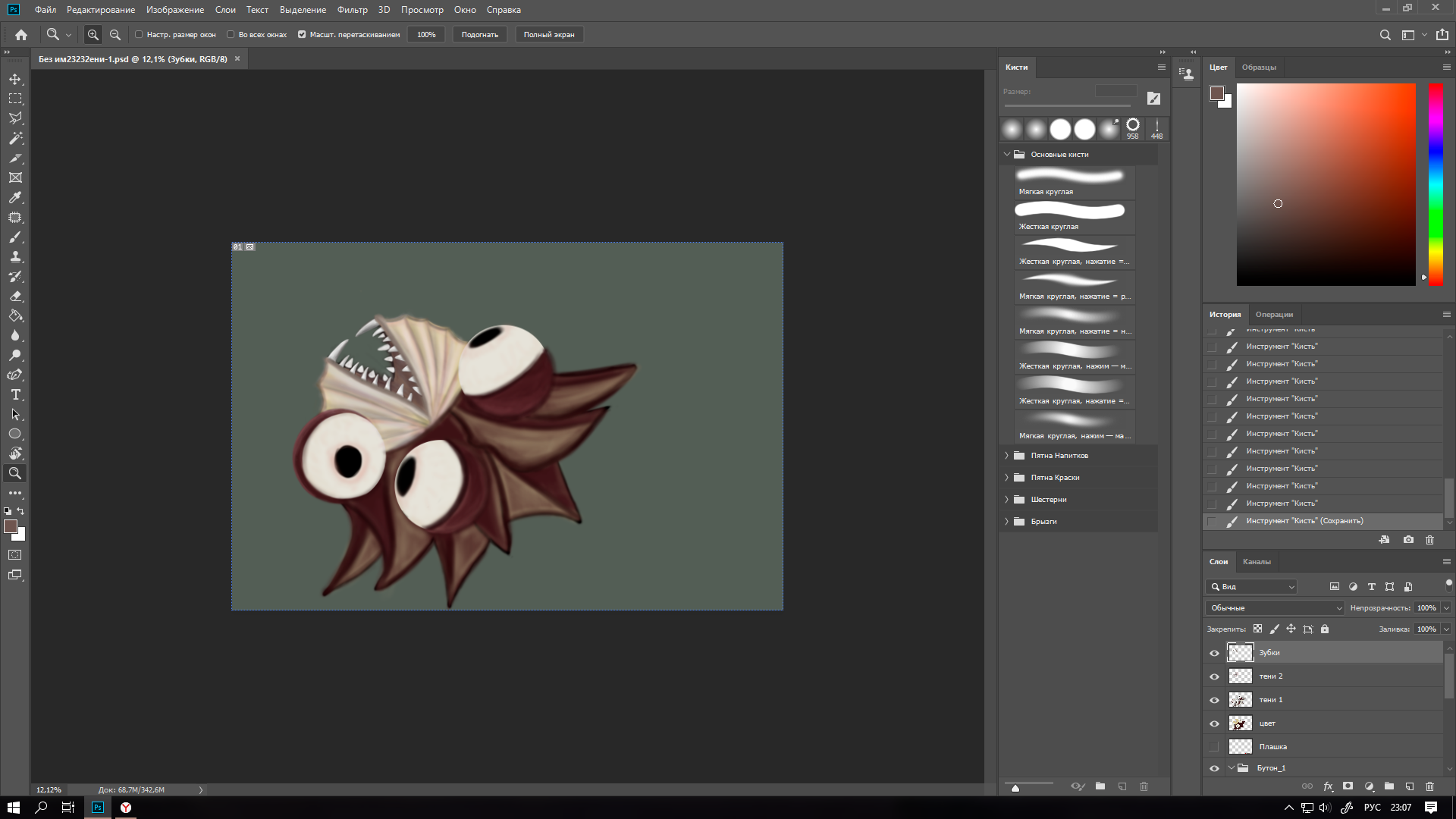Enable 'Во всех окнах' checkbox
Image resolution: width=1456 pixels, height=819 pixels.
(231, 34)
